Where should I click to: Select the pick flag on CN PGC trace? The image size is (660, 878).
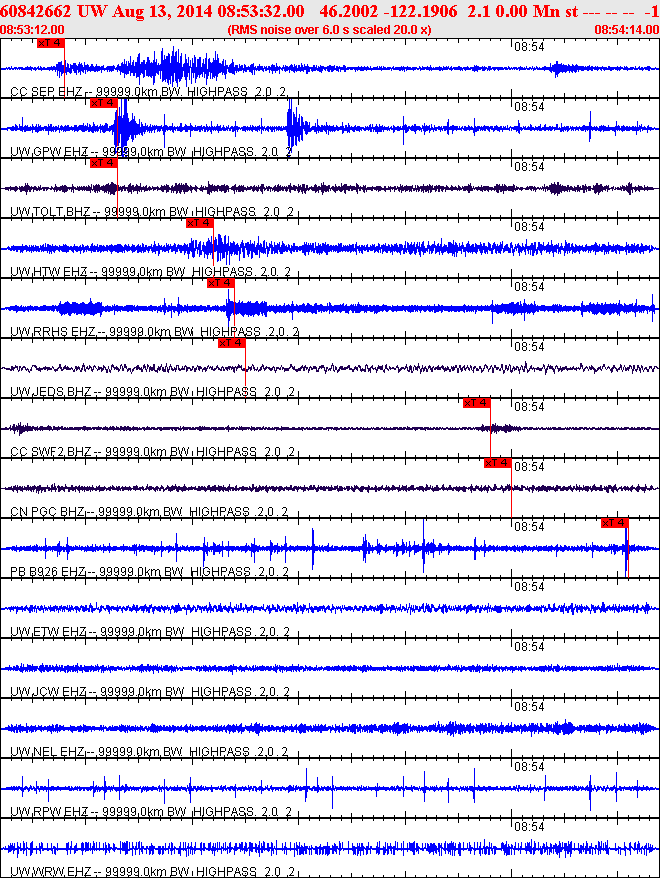(x=498, y=463)
